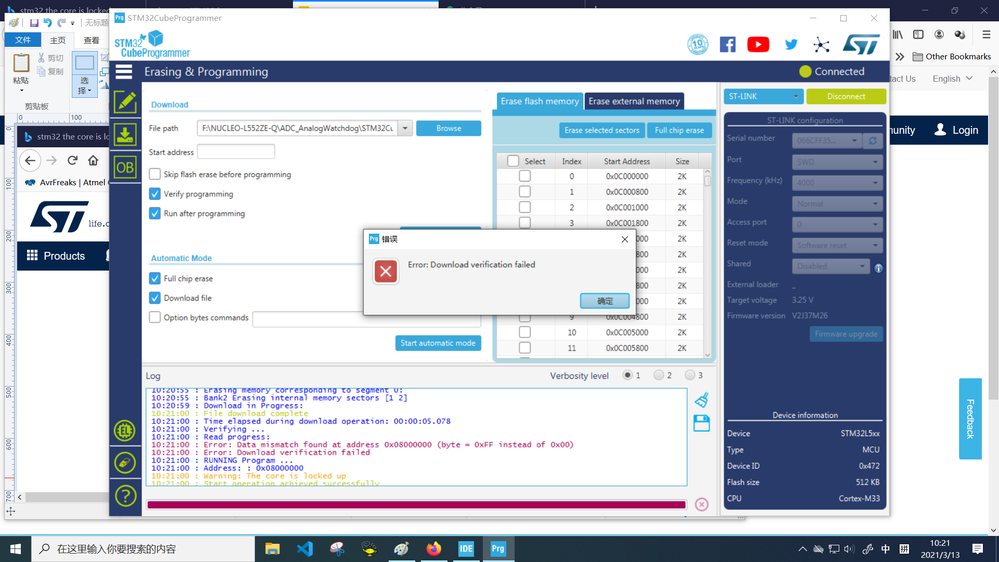Open the Reset mode dropdown
Image resolution: width=999 pixels, height=562 pixels.
(x=837, y=245)
